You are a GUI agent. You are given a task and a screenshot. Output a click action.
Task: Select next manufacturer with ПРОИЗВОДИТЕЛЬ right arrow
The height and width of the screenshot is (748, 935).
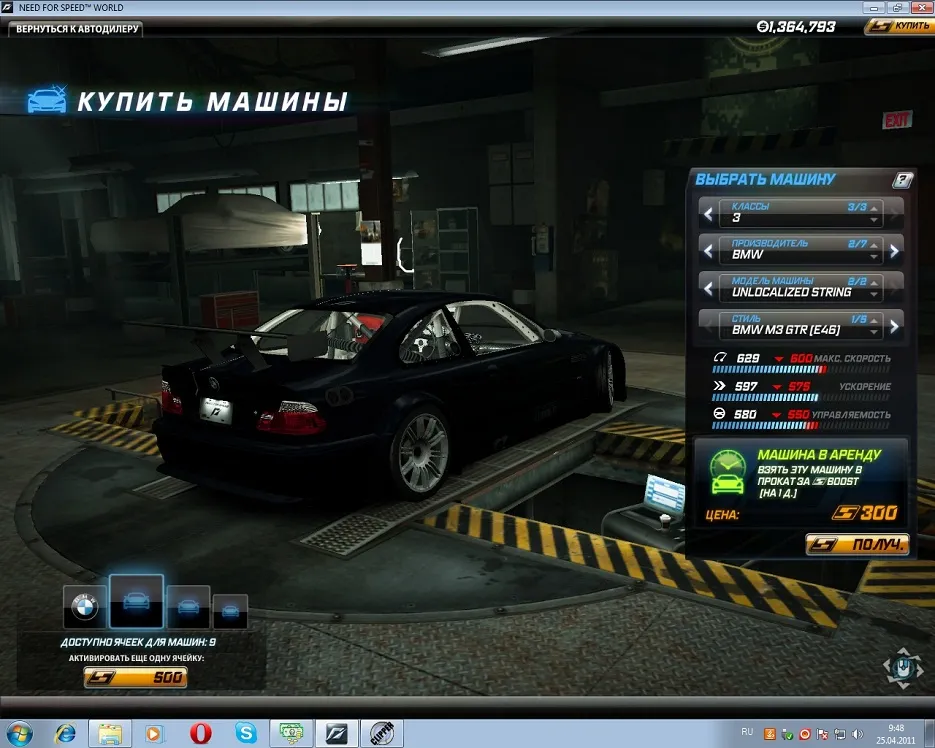[x=894, y=251]
